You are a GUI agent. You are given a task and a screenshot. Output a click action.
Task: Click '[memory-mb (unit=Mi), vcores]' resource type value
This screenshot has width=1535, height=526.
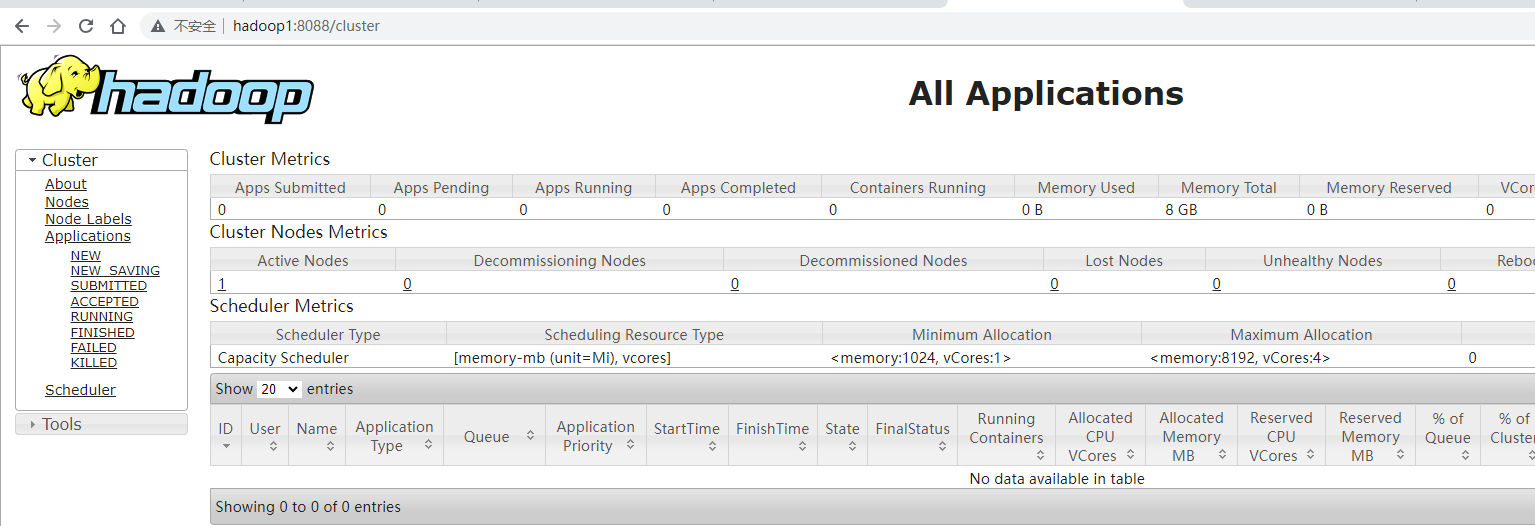pos(562,357)
